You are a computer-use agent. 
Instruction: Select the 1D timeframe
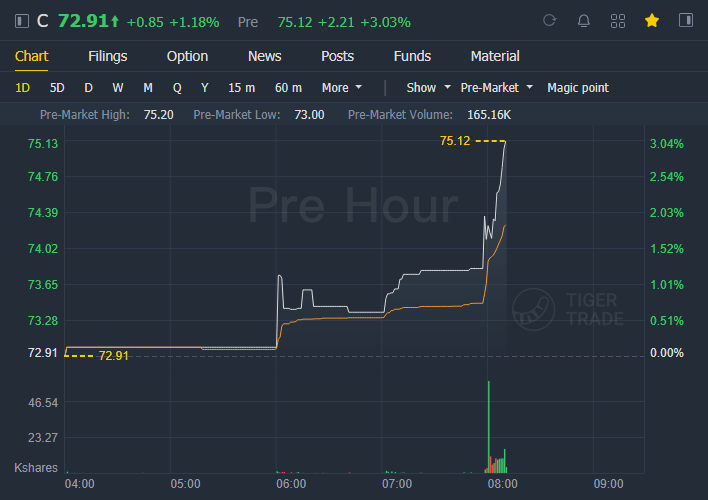[23, 88]
